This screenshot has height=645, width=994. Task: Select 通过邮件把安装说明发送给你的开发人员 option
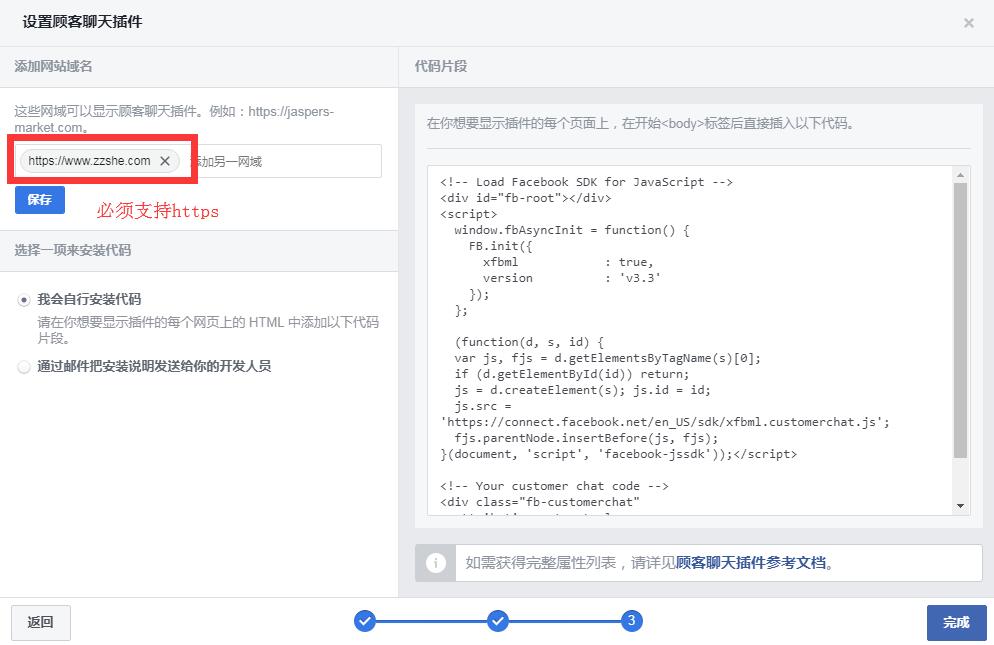(x=23, y=367)
